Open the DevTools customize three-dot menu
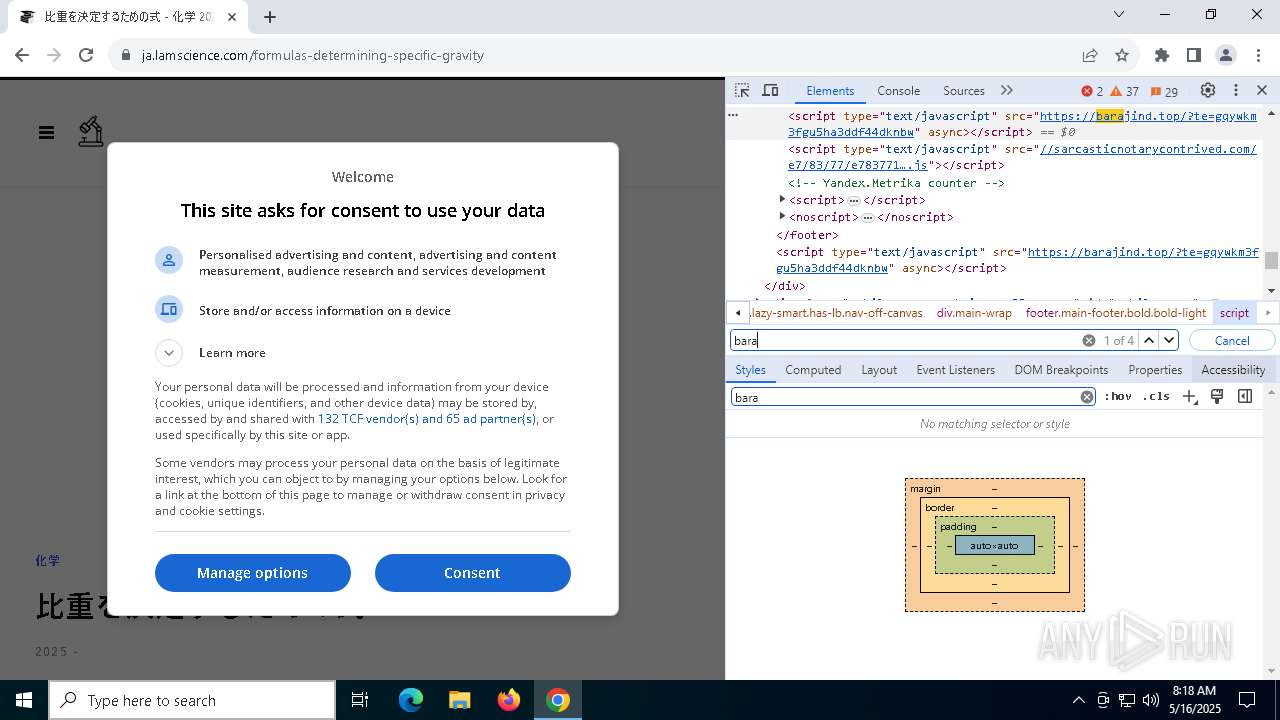This screenshot has width=1280, height=720. click(1236, 90)
